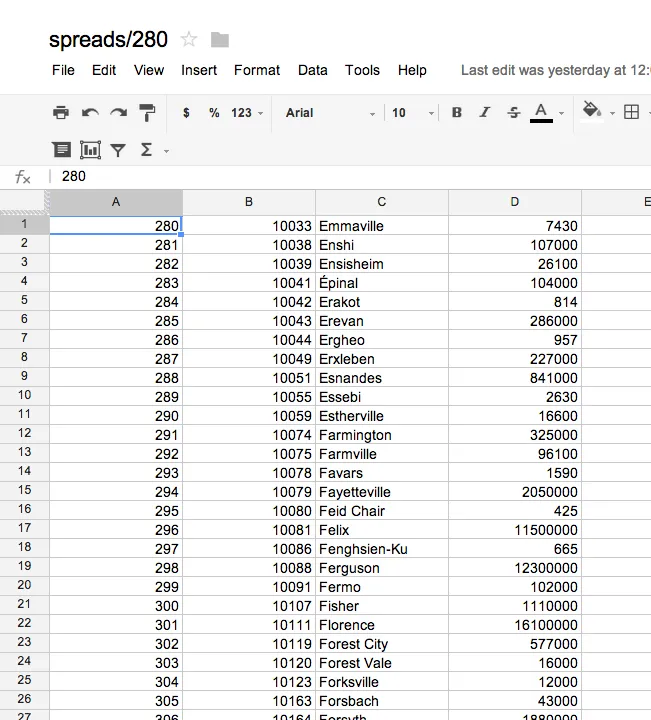Viewport: 651px width, 720px height.
Task: Click cell containing Forest City
Action: (382, 644)
